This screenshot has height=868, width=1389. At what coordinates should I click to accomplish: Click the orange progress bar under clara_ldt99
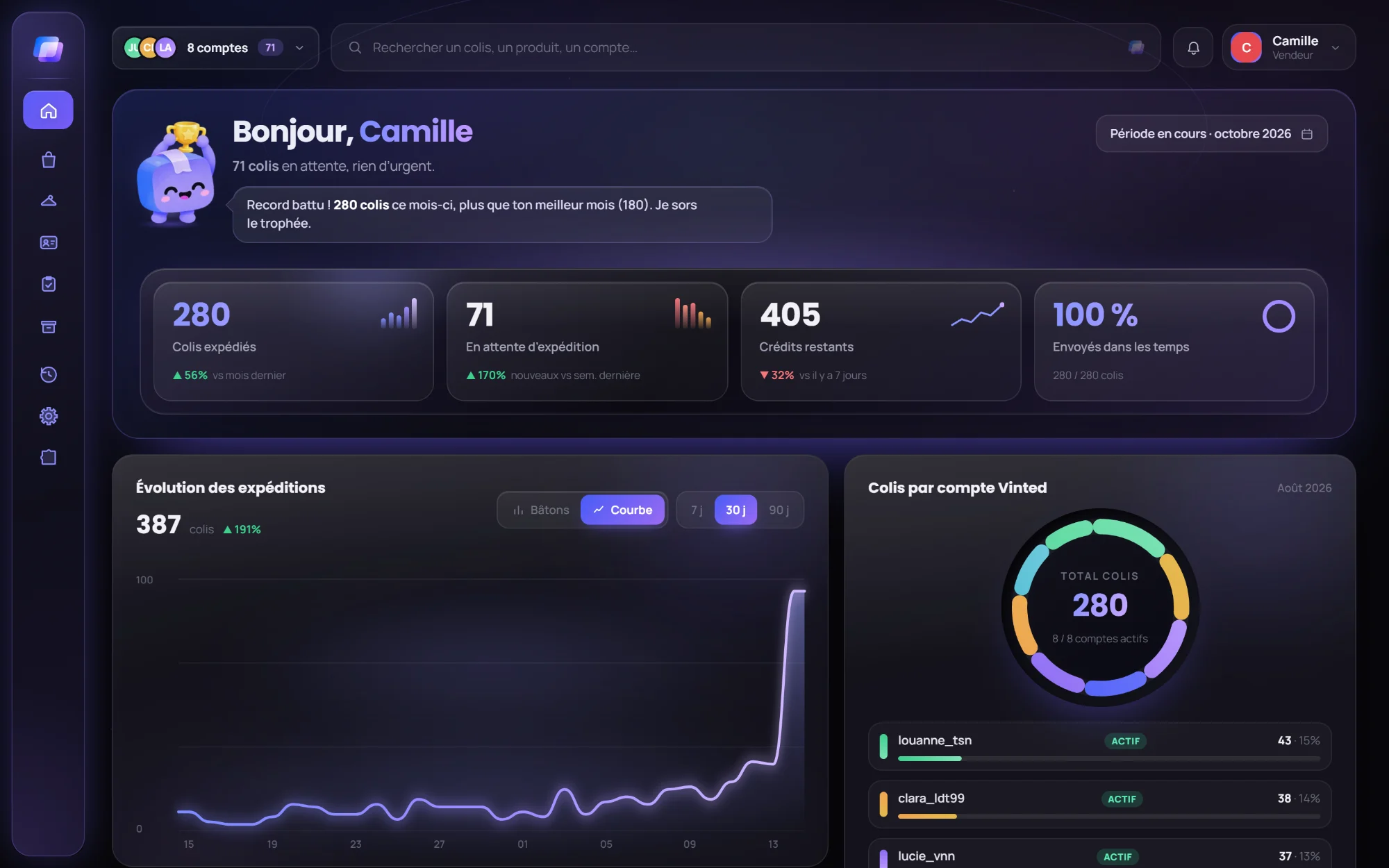[927, 816]
